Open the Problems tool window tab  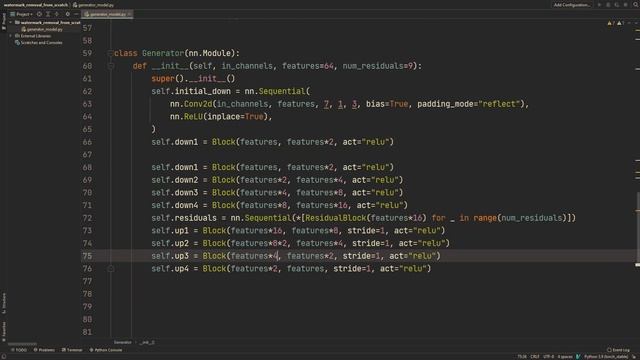click(x=44, y=350)
